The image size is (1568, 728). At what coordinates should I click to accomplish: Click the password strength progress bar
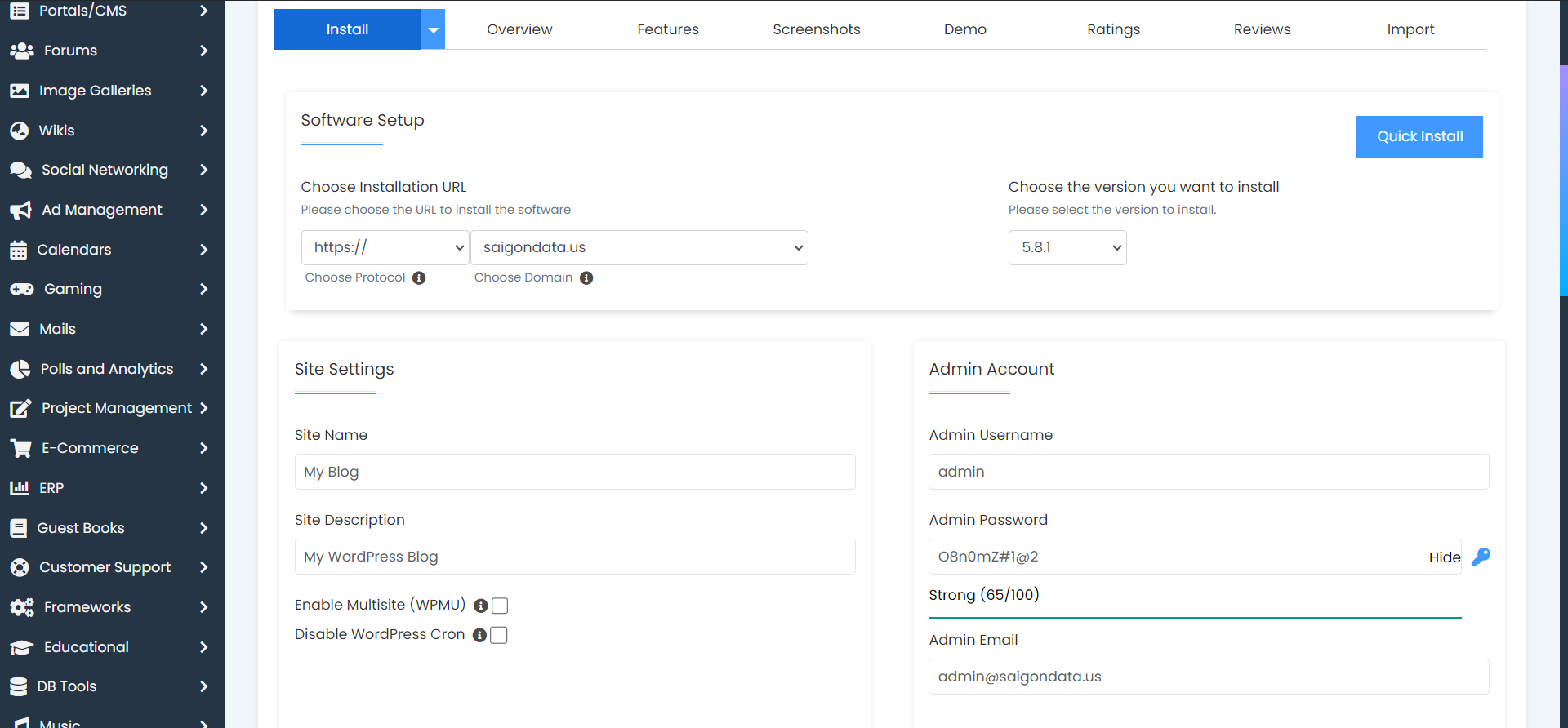click(x=1195, y=619)
